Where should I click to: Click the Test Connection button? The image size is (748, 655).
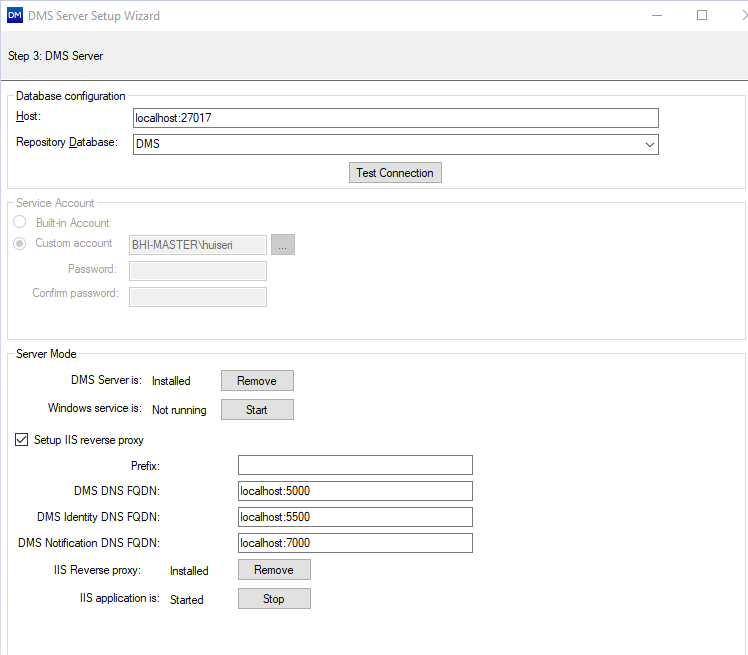point(395,173)
